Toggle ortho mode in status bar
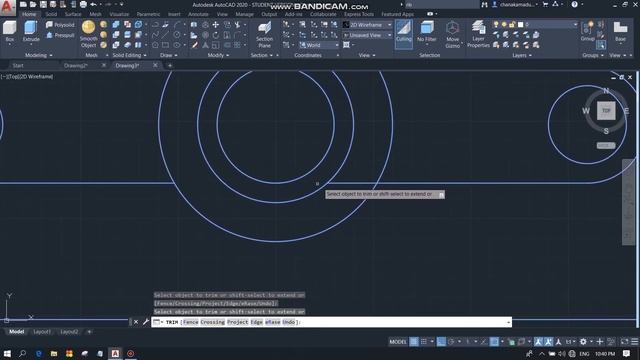 [441, 342]
